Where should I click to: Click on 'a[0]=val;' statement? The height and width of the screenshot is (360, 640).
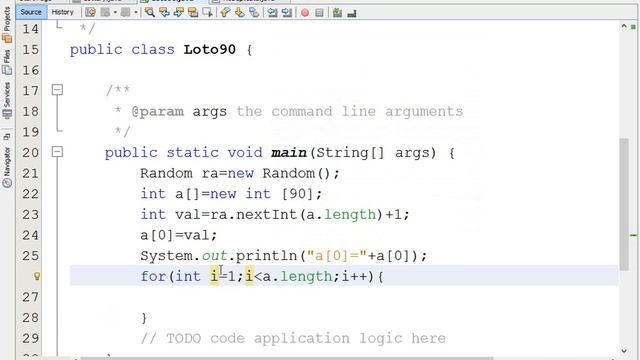[x=178, y=236]
